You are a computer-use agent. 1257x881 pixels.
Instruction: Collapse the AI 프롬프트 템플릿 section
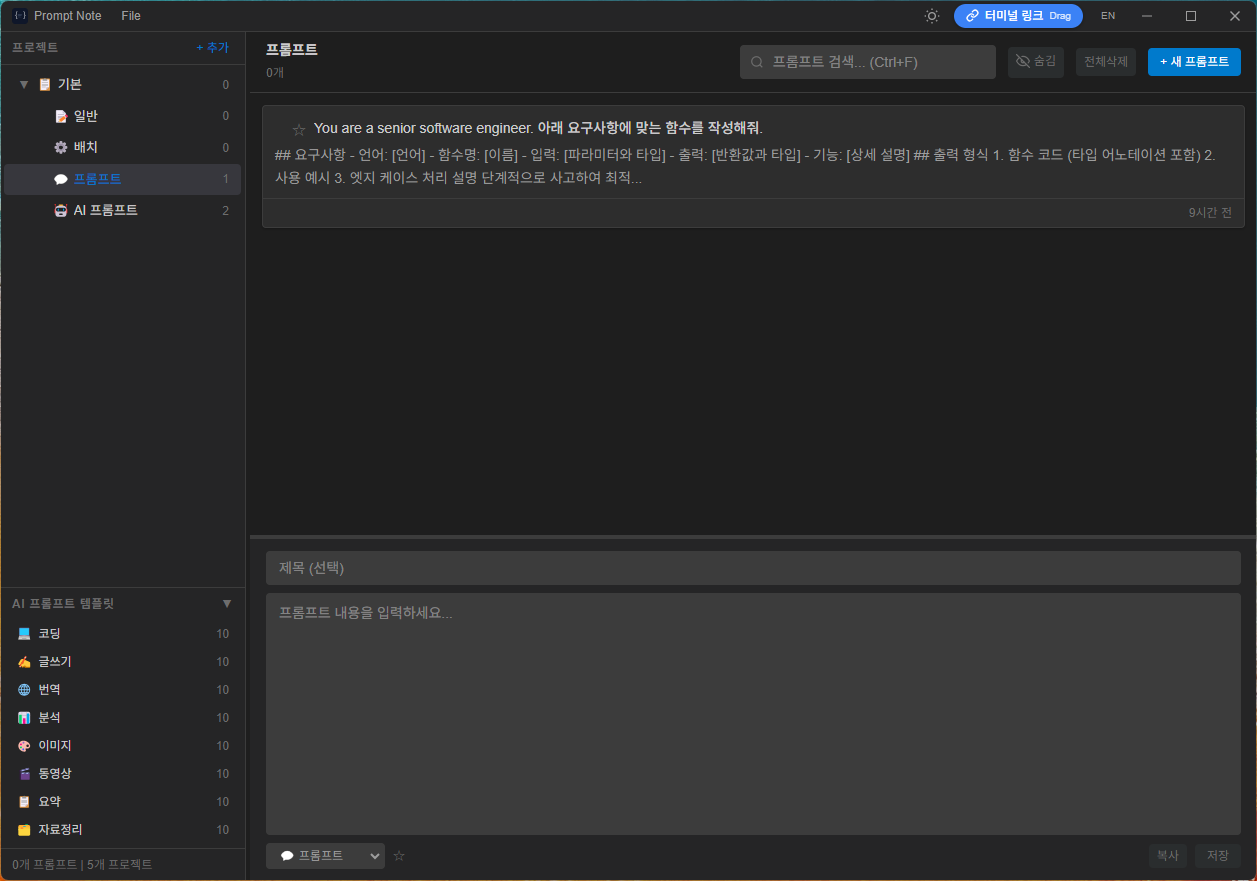coord(227,603)
